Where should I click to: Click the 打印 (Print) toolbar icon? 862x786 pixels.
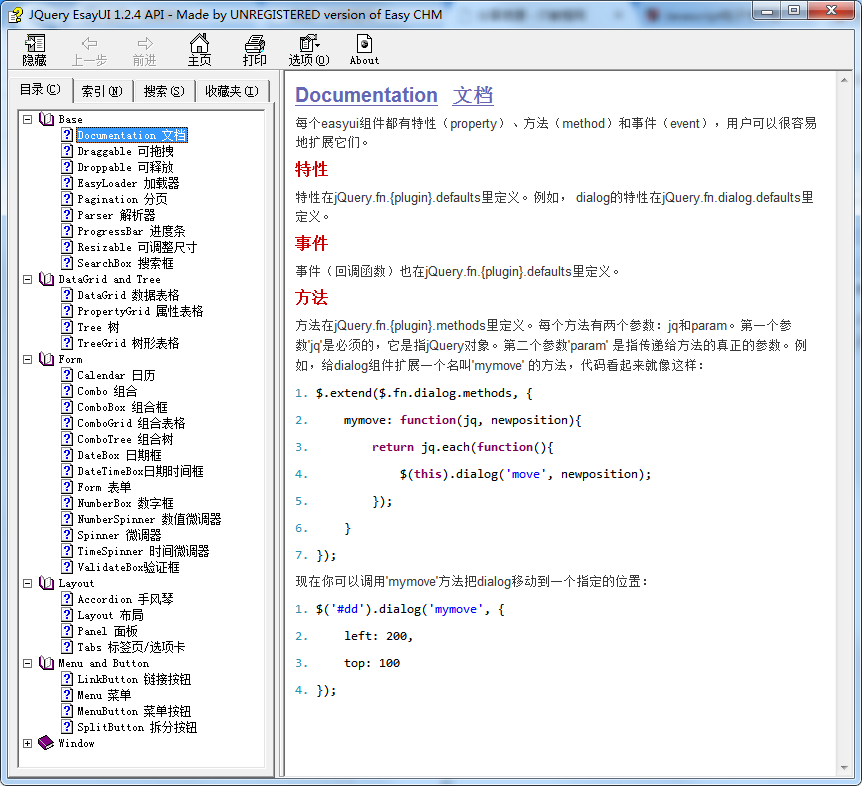255,49
